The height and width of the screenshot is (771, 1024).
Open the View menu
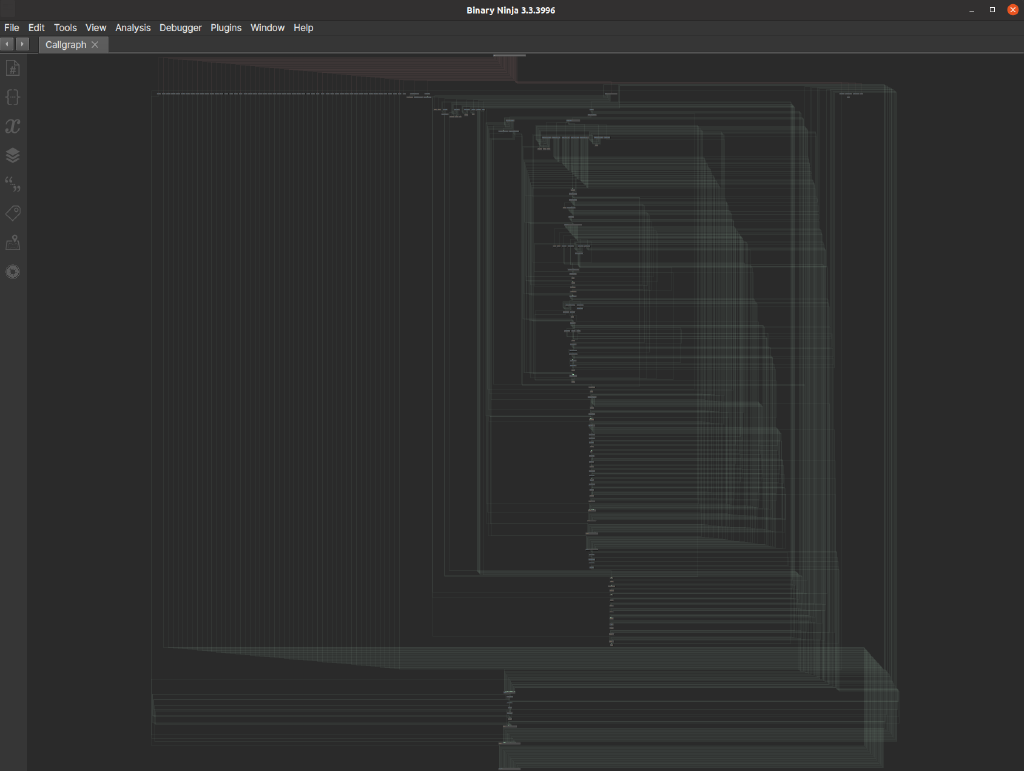click(95, 27)
